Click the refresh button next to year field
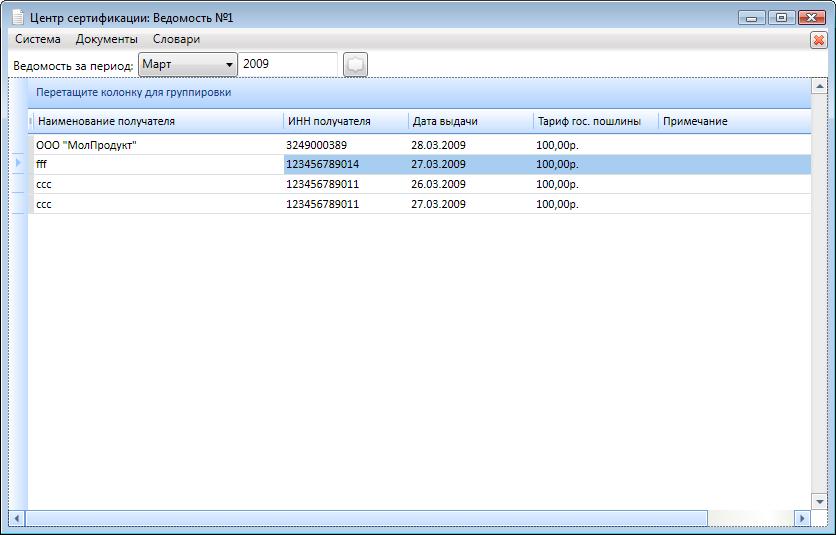Image resolution: width=836 pixels, height=535 pixels. click(355, 65)
